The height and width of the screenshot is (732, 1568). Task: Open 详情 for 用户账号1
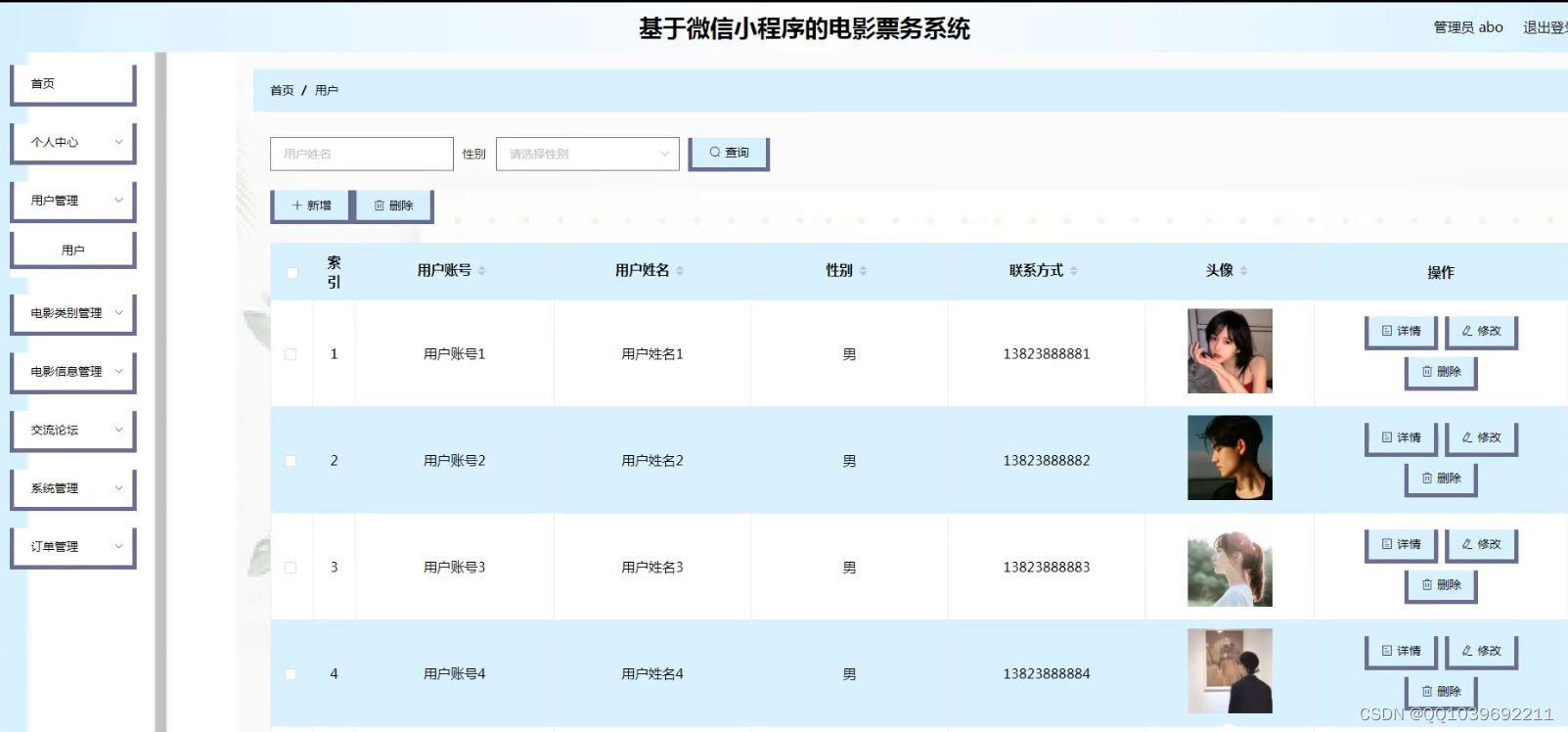pos(1401,332)
